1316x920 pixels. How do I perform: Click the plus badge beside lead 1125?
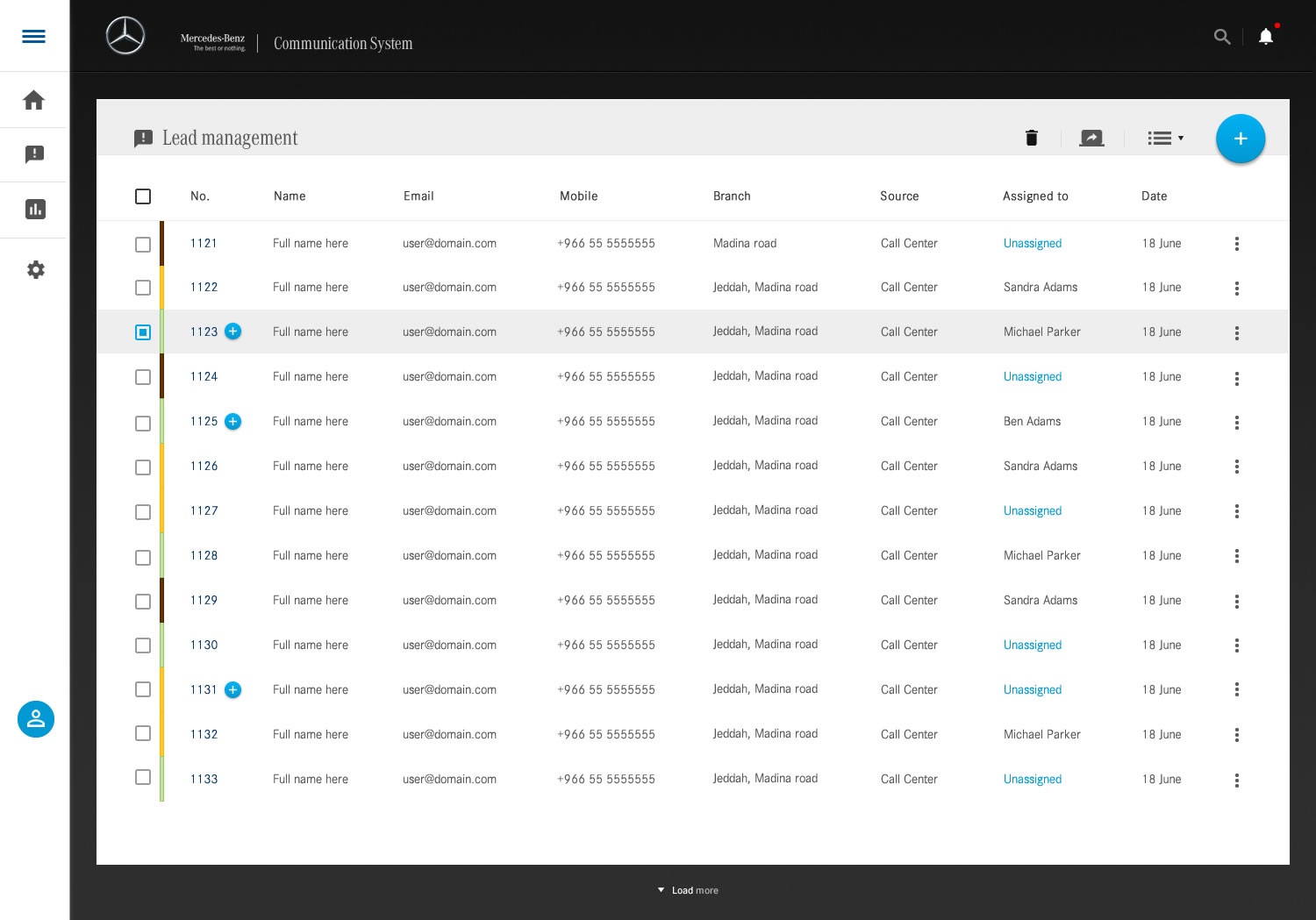[x=232, y=421]
